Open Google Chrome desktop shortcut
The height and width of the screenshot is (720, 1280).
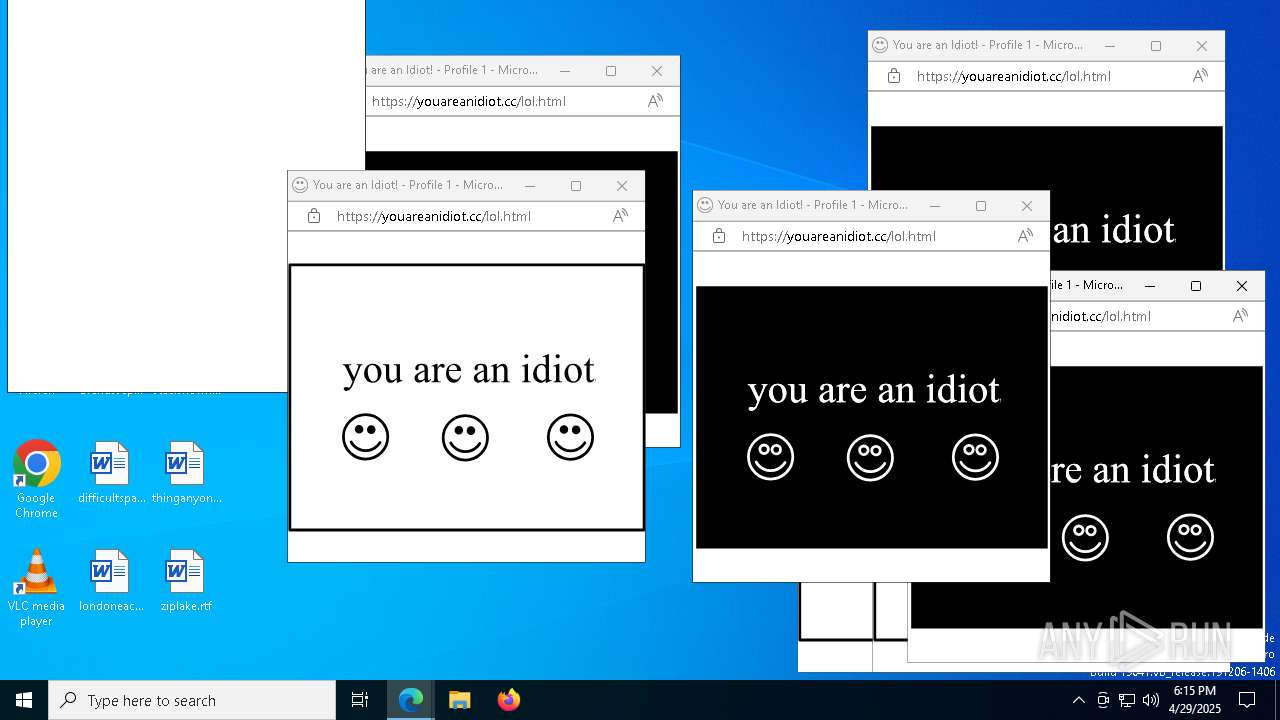click(x=36, y=479)
